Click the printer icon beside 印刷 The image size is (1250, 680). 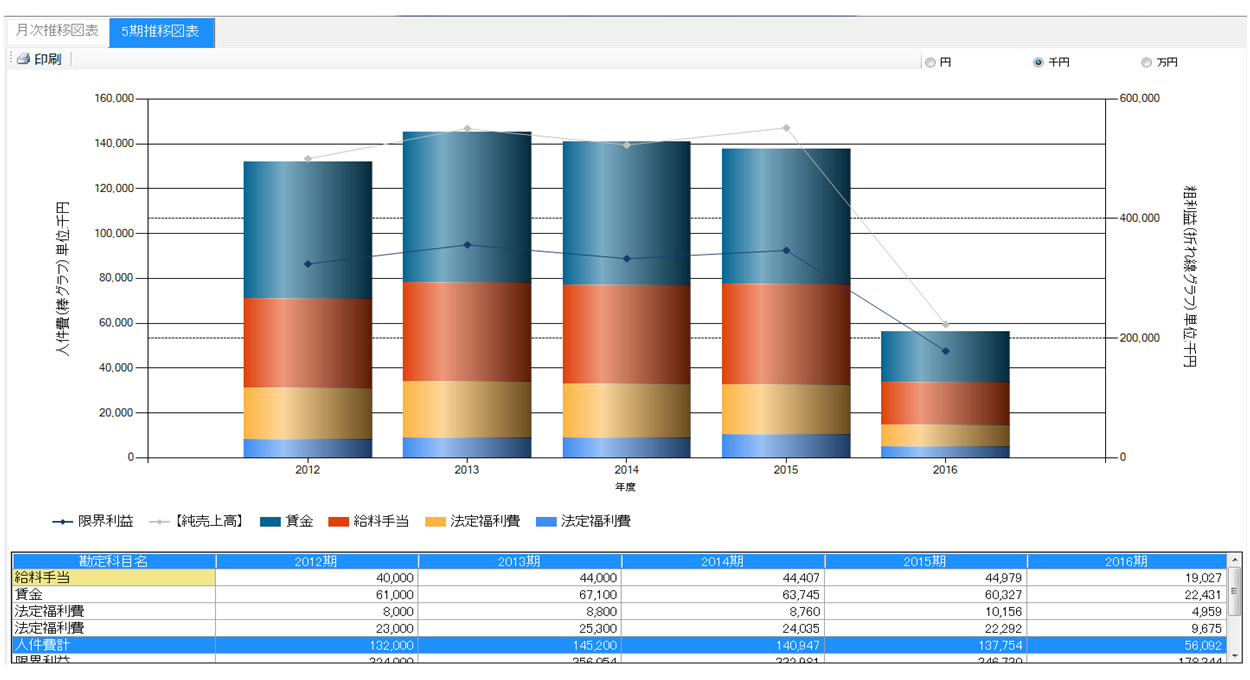pos(23,60)
